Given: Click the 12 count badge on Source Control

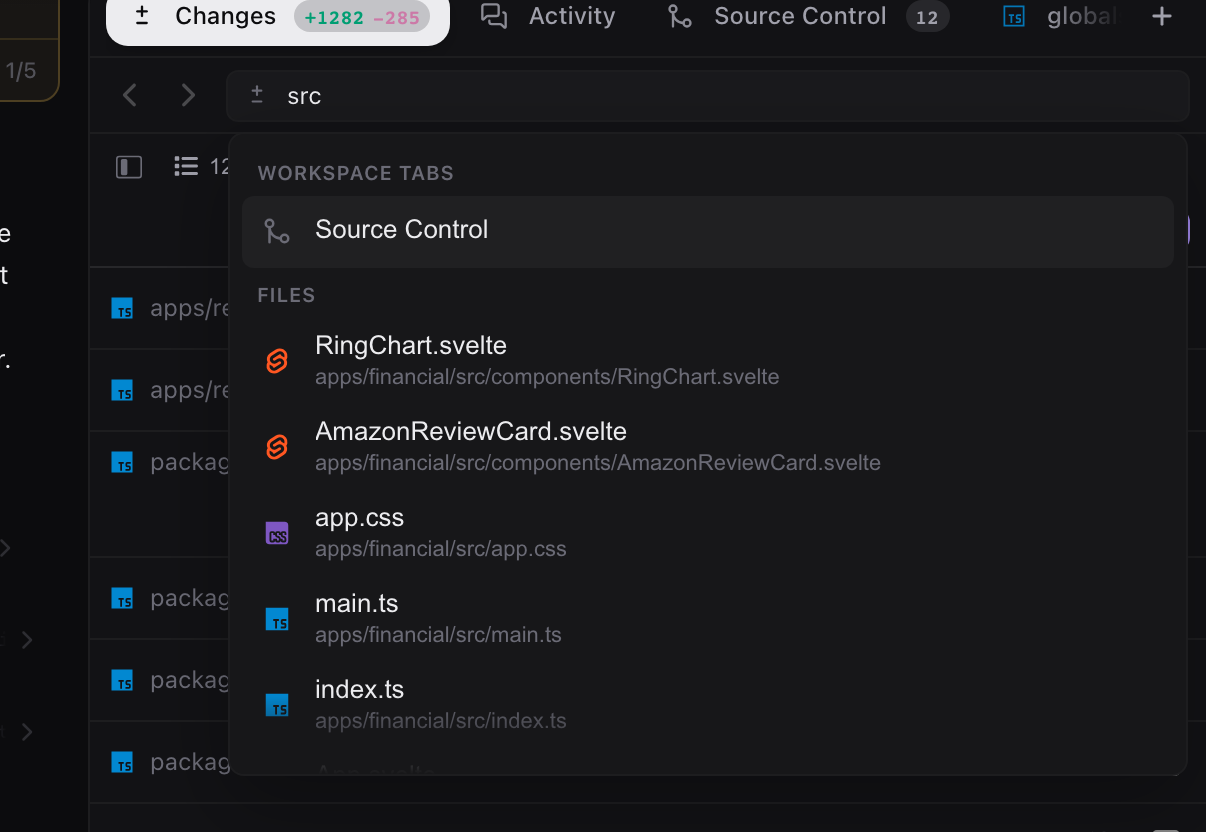Looking at the screenshot, I should 927,17.
